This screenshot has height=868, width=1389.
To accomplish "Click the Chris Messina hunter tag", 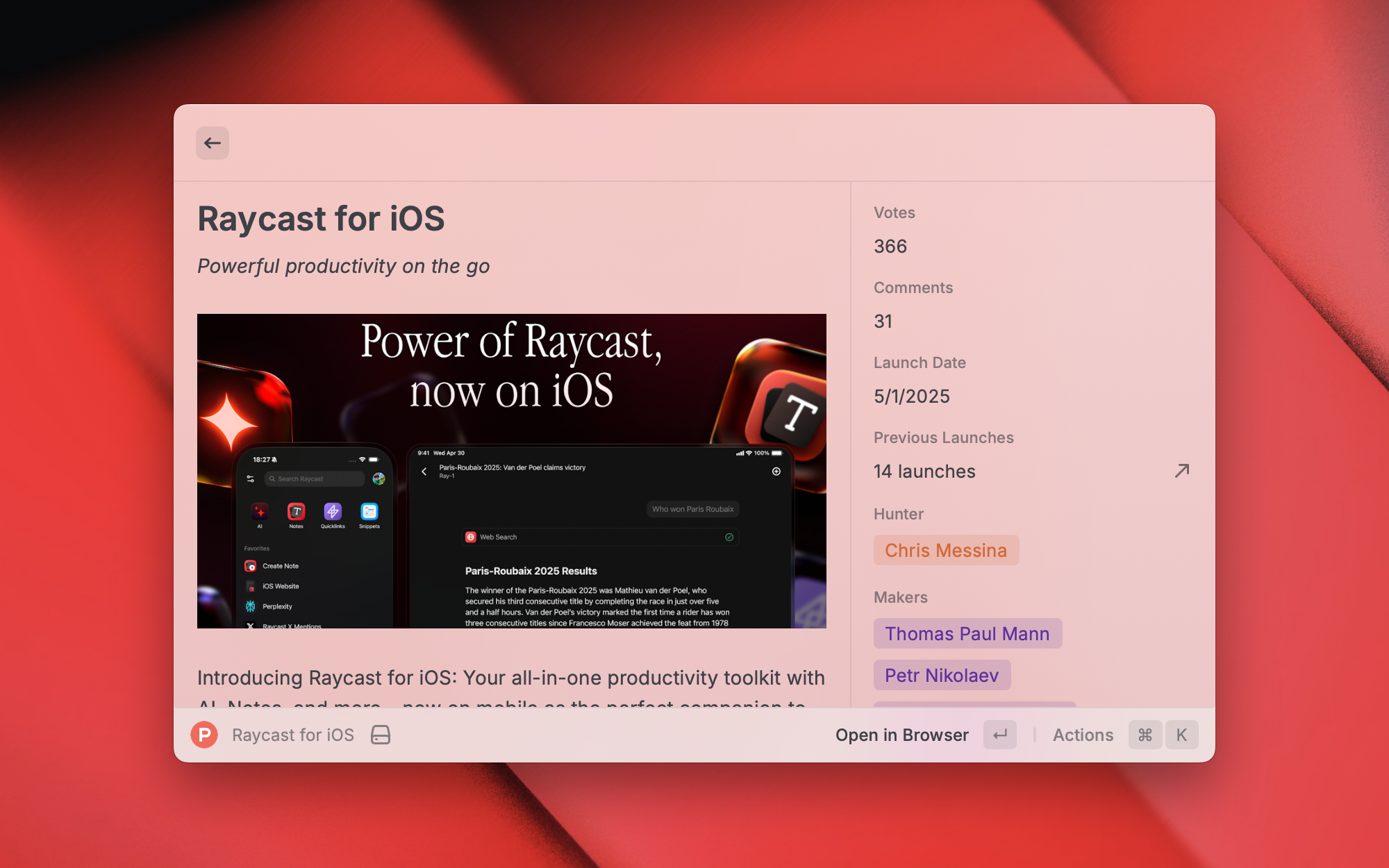I will point(945,550).
